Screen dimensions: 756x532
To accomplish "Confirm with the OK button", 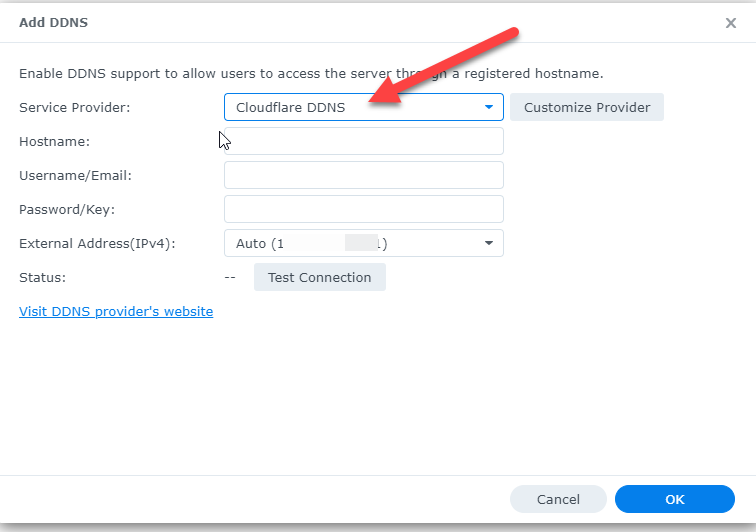I will 675,499.
